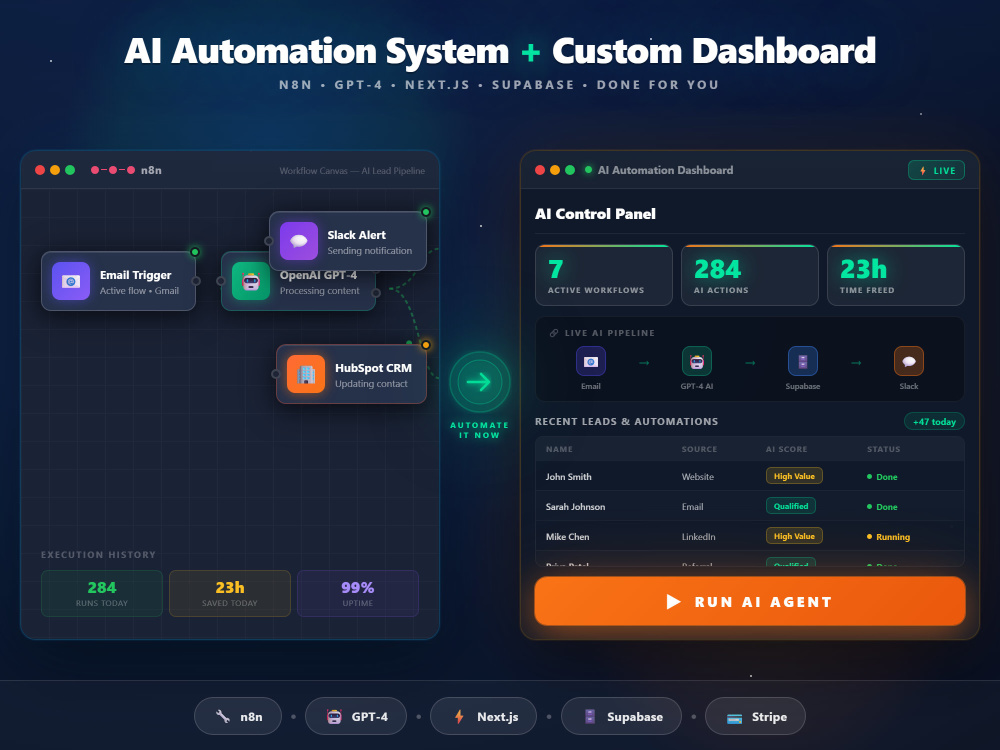Click the Run AI Agent button

pos(750,601)
